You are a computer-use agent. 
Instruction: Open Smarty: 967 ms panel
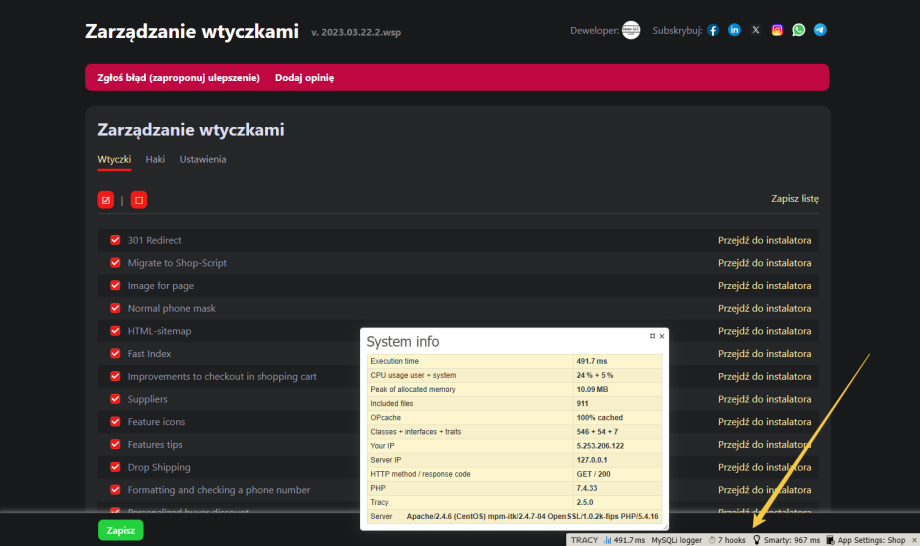click(787, 540)
